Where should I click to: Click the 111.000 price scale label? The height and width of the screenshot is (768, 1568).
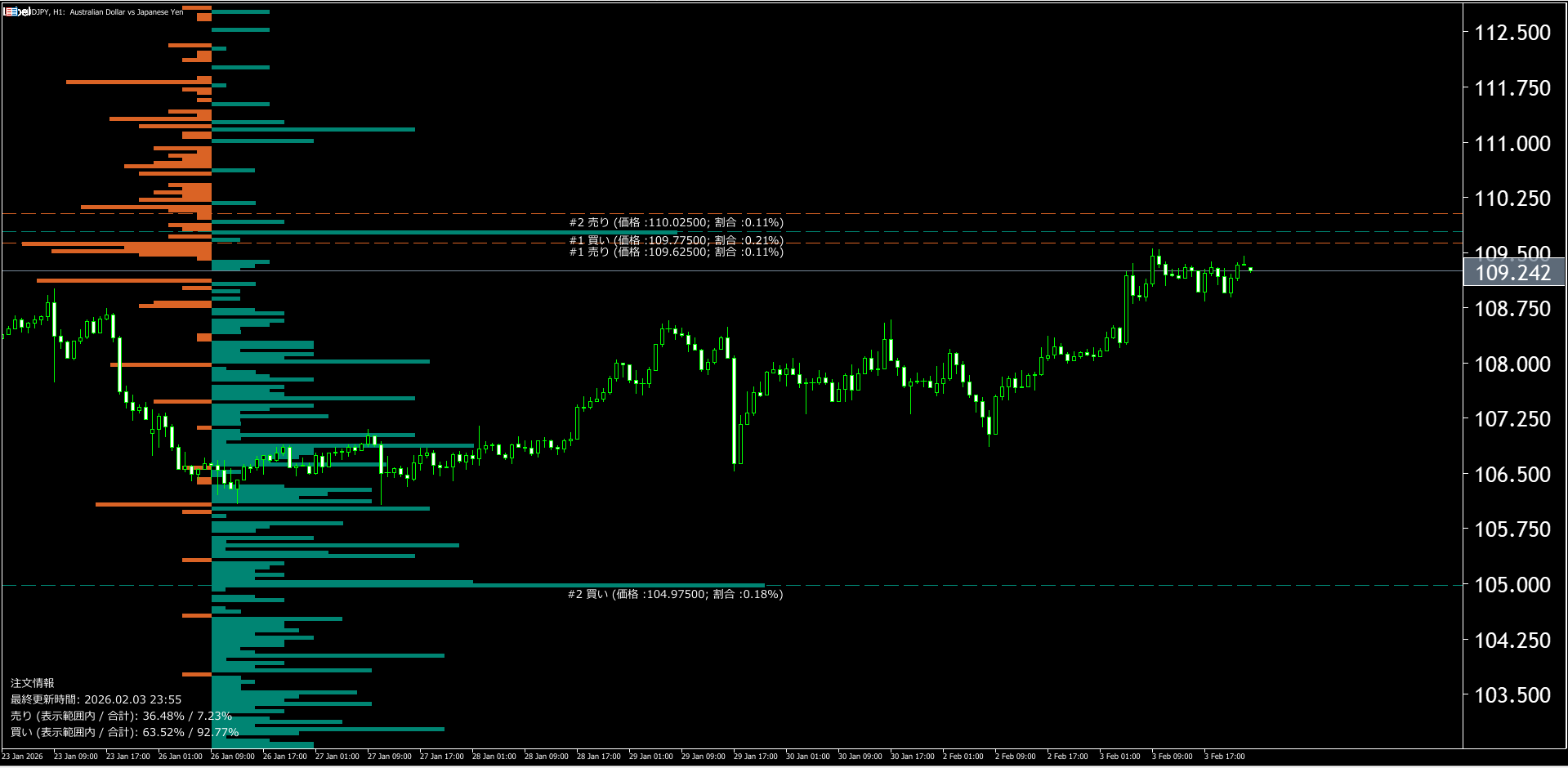click(x=1512, y=144)
